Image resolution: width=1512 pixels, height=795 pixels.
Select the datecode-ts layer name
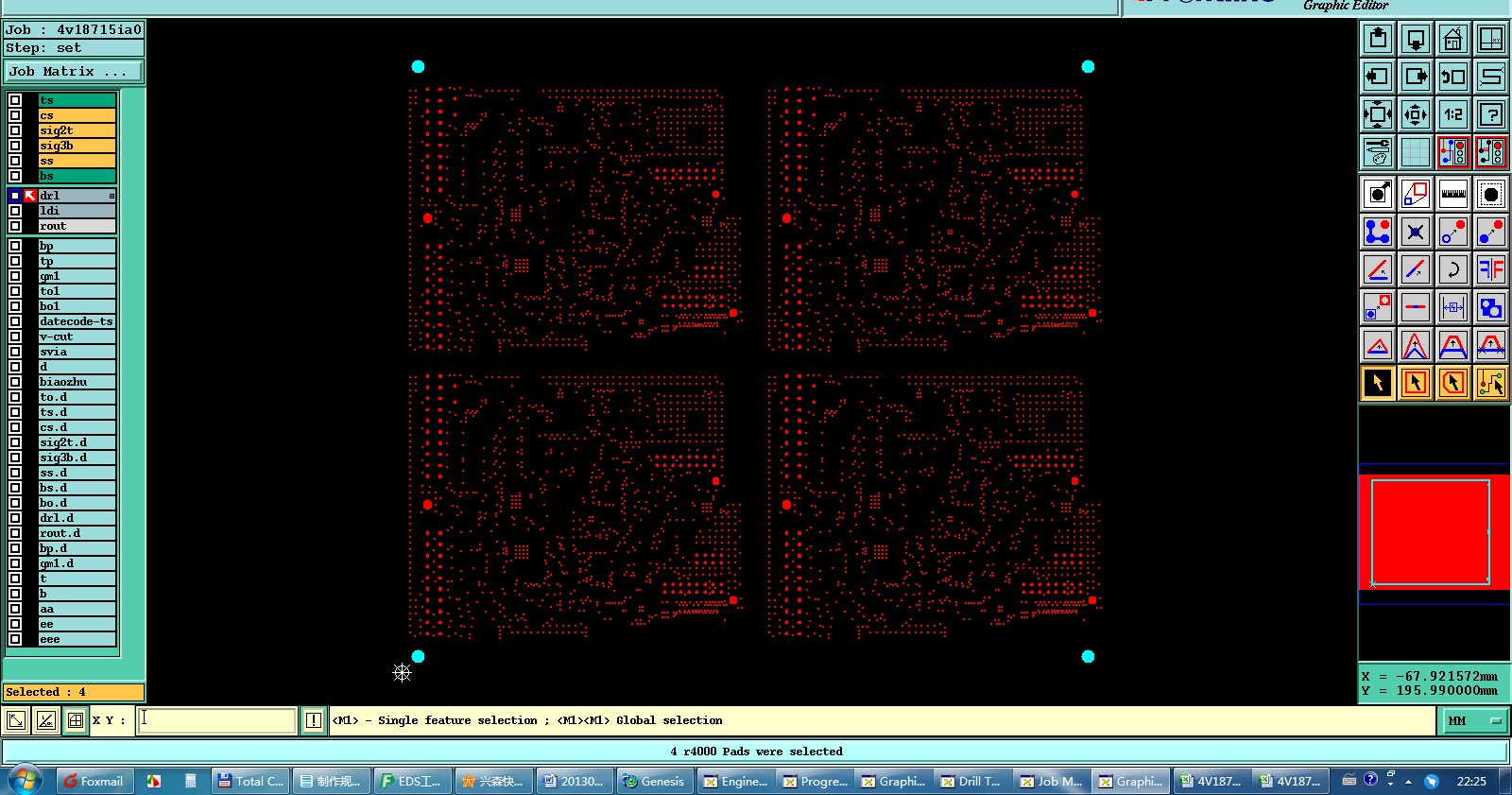click(x=77, y=321)
